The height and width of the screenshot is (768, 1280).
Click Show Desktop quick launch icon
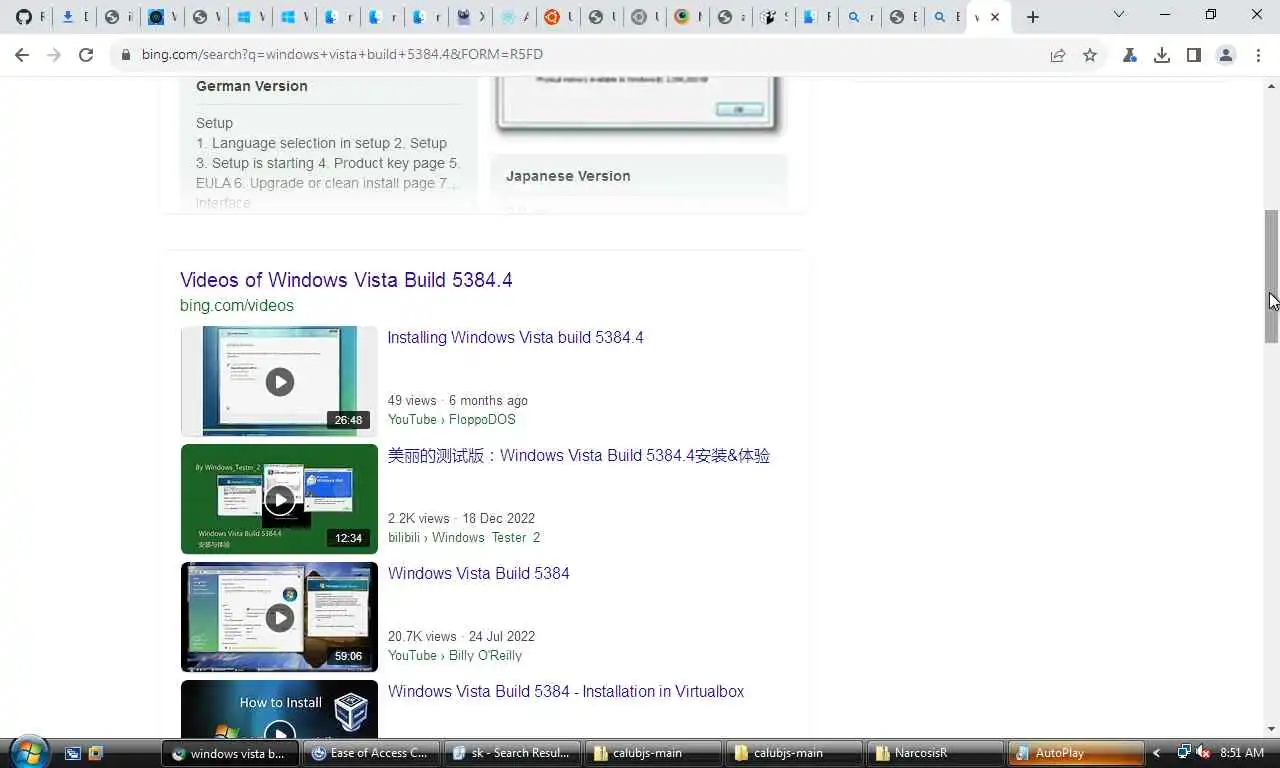click(72, 753)
